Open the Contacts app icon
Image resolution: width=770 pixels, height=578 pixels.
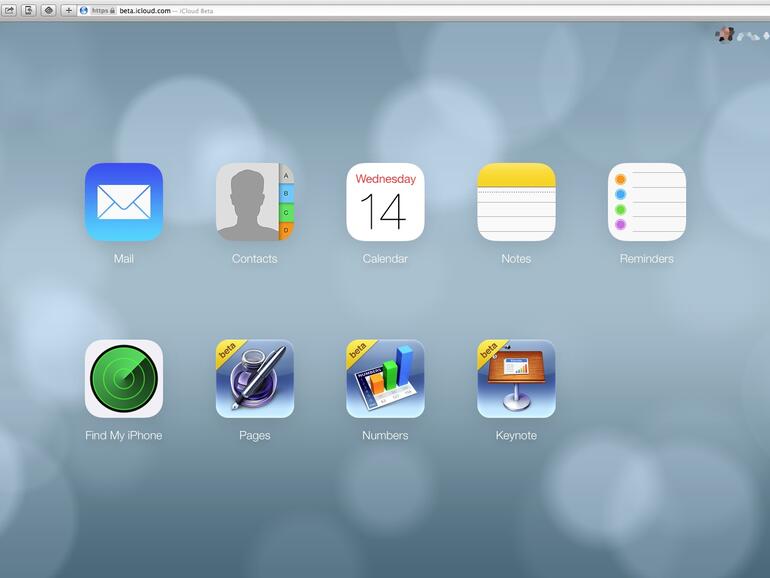pos(255,202)
